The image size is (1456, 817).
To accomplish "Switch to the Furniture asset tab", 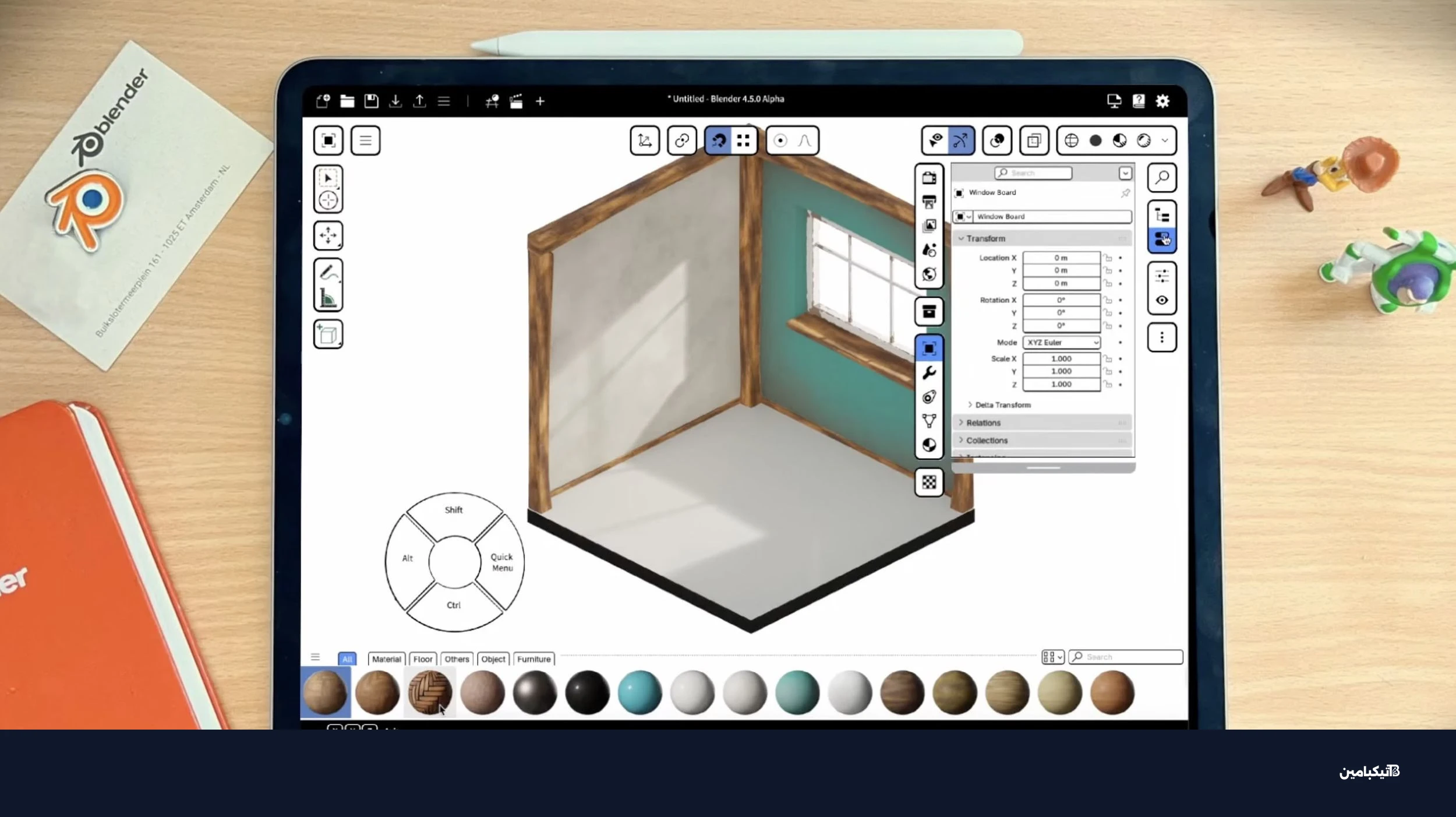I will pos(533,659).
